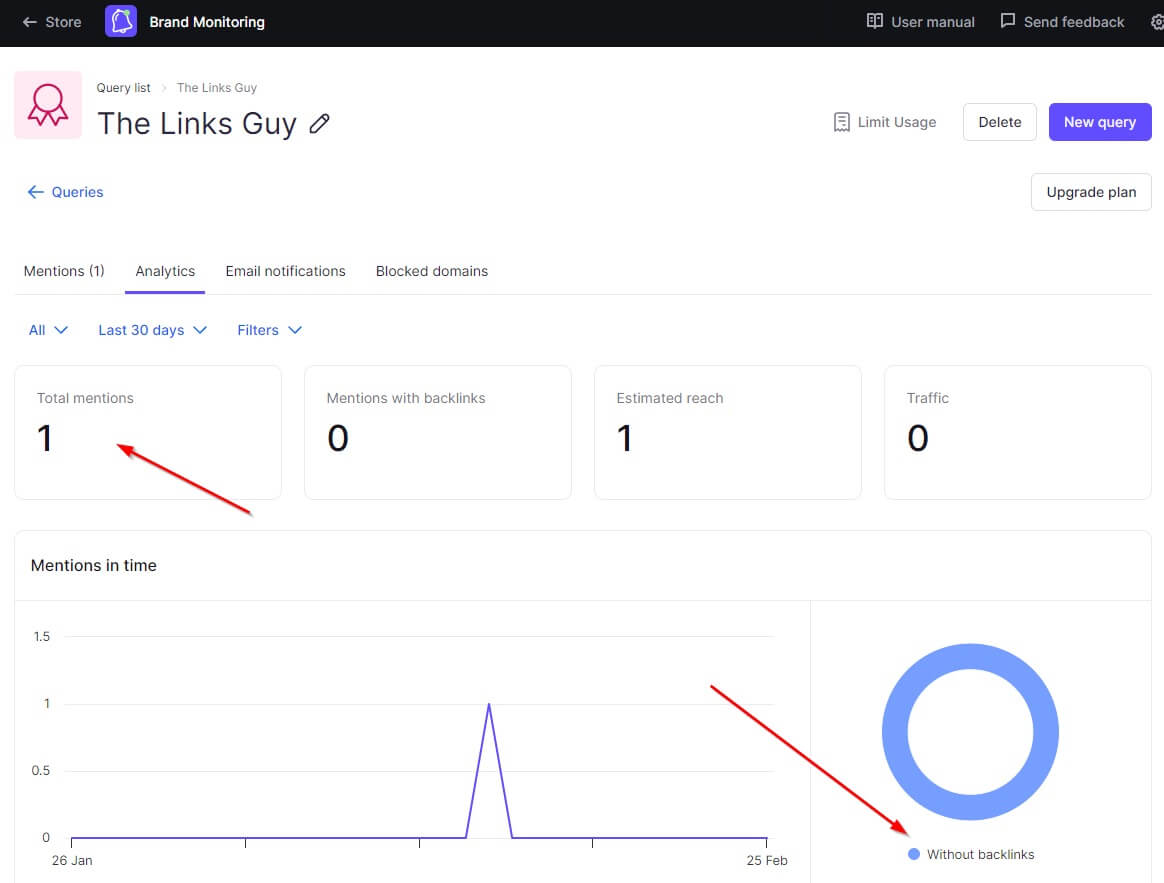Viewport: 1164px width, 883px height.
Task: Click the Total mentions card
Action: pos(148,432)
